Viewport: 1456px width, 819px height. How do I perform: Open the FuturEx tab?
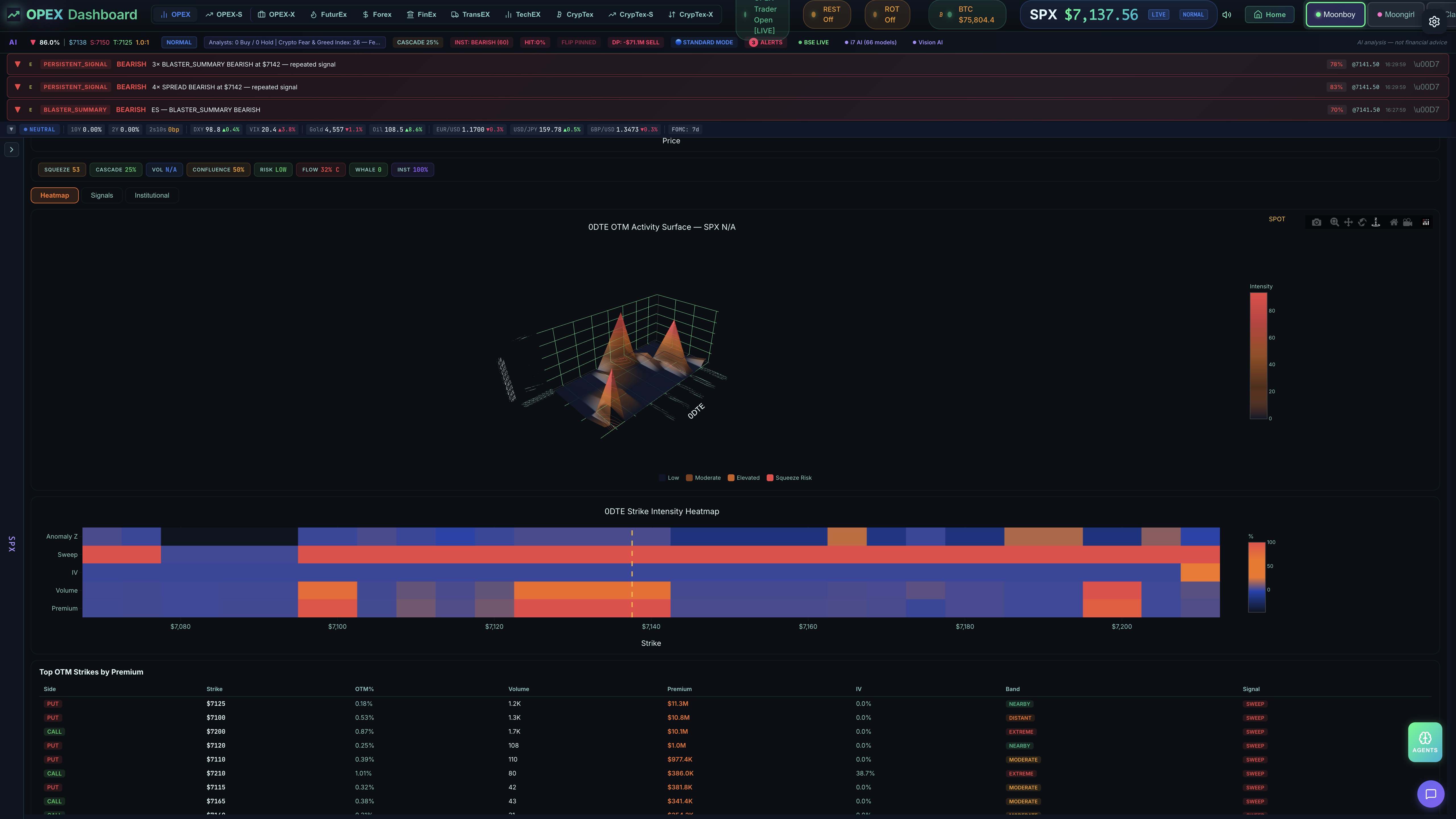(328, 15)
